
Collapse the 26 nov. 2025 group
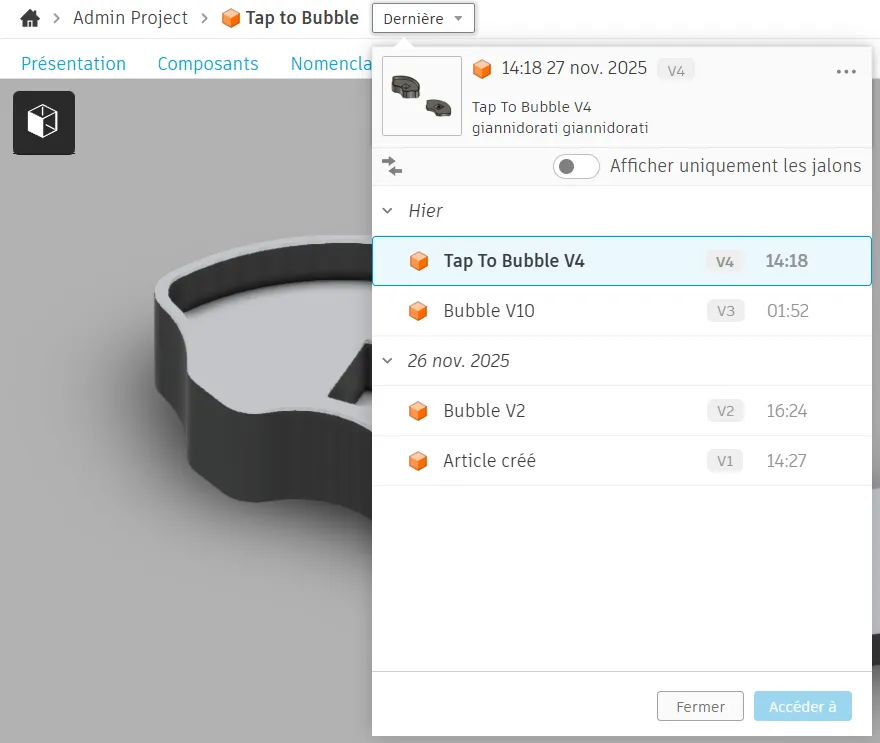(387, 361)
